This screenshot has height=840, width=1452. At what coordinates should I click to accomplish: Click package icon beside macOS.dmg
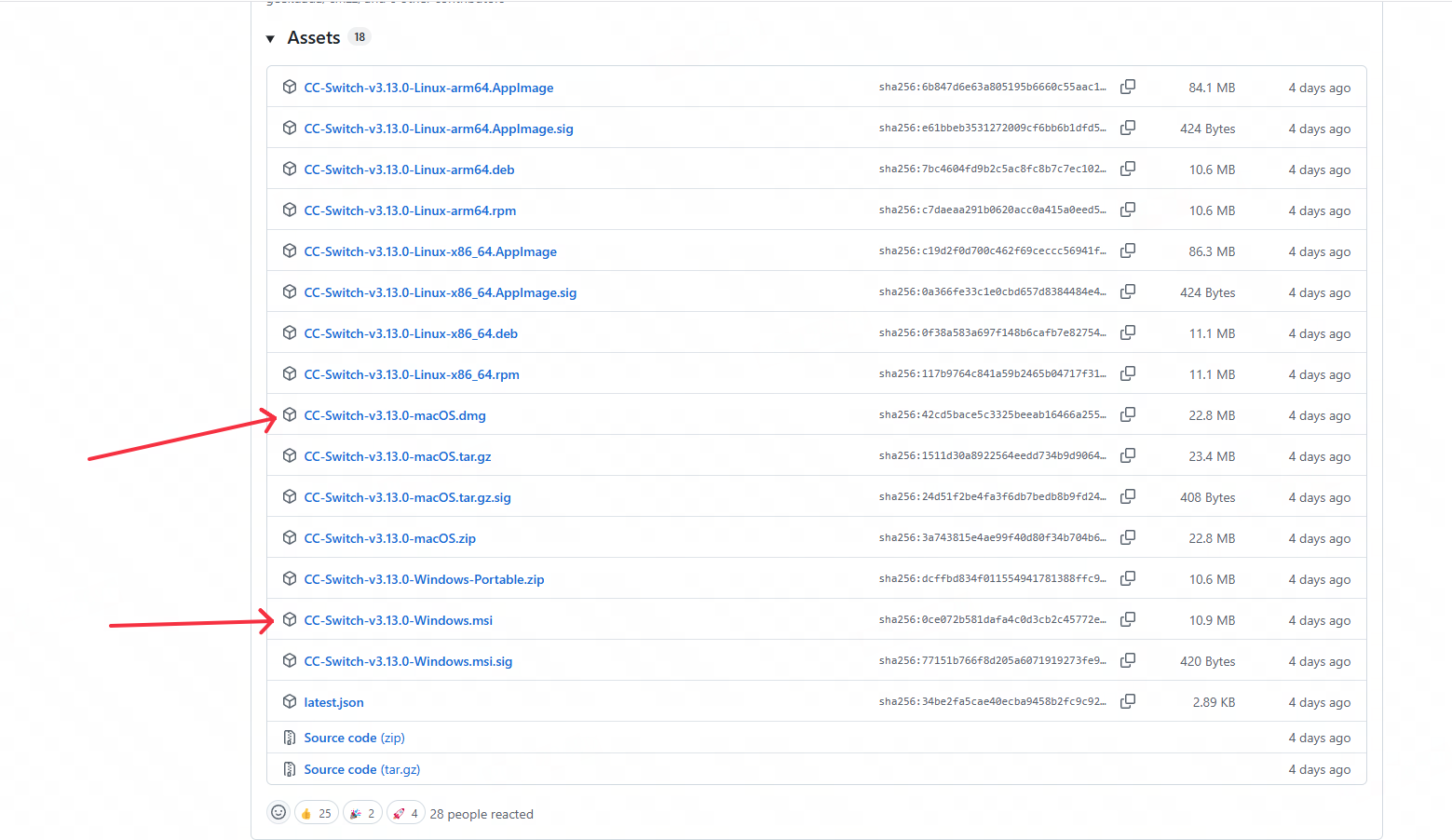point(290,414)
